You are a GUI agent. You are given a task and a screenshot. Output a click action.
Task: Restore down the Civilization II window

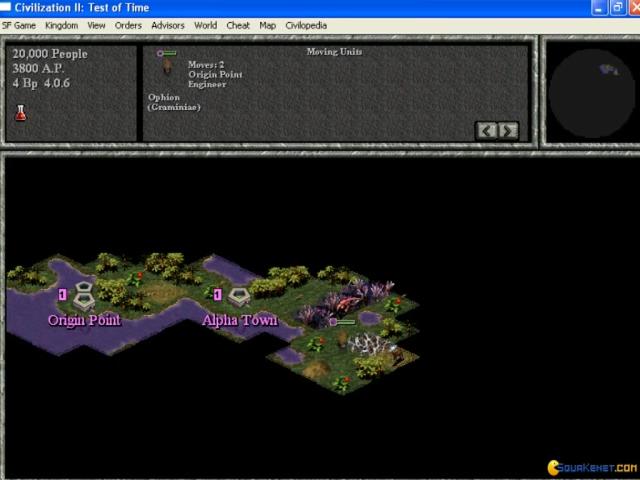[618, 7]
